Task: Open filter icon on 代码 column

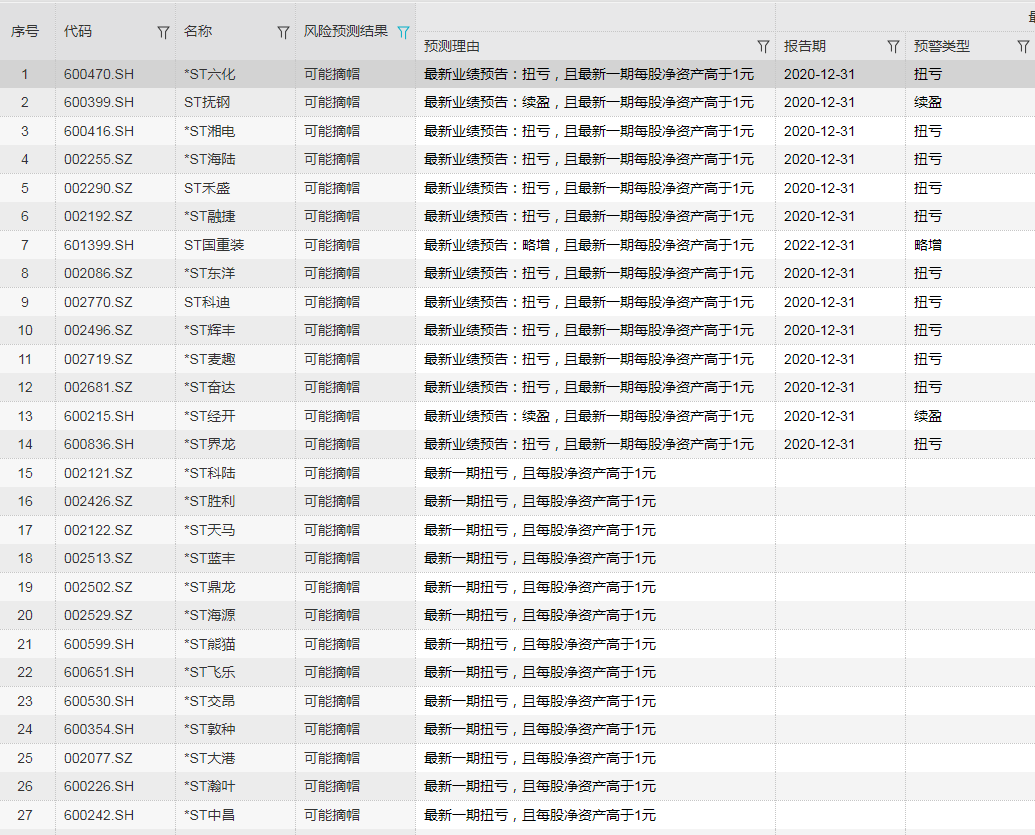Action: pyautogui.click(x=163, y=32)
